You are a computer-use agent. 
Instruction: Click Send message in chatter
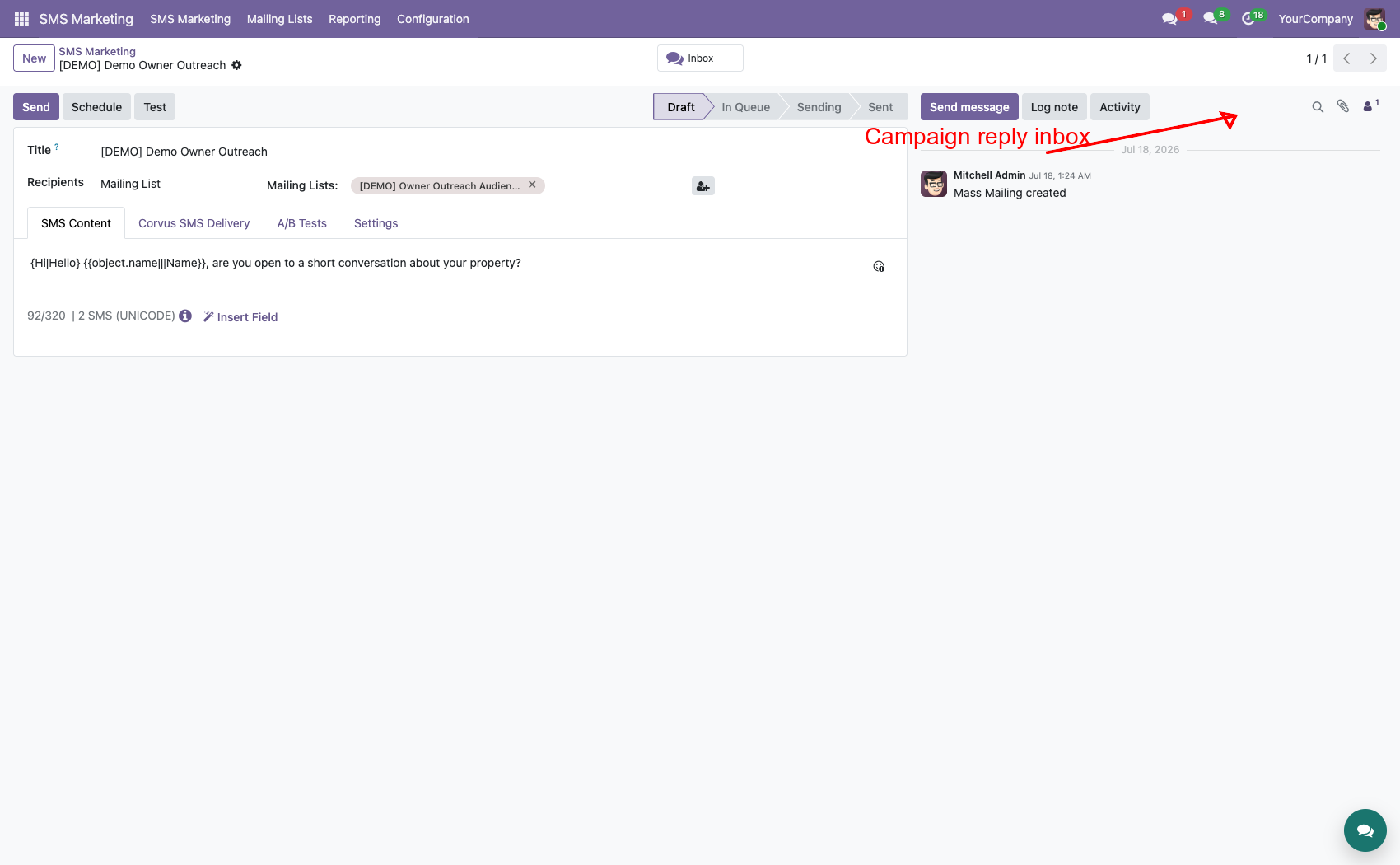pyautogui.click(x=969, y=107)
